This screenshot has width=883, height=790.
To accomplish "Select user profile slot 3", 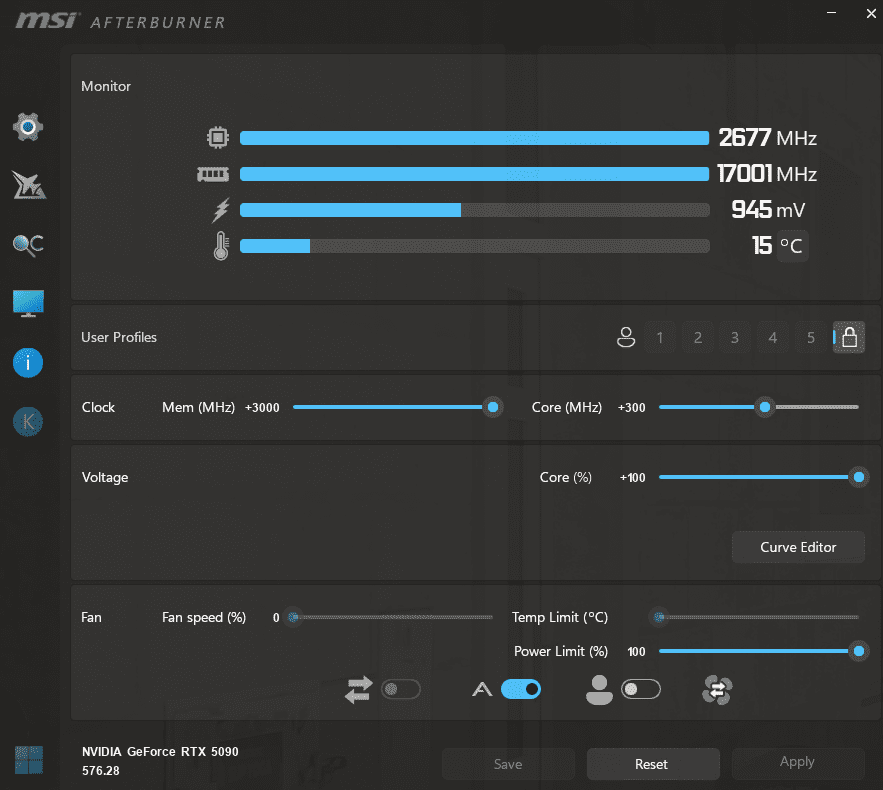I will (x=735, y=338).
